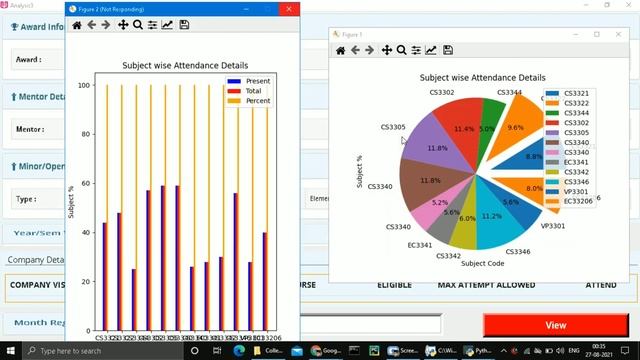Click the taskbar search box
640x360 pixels.
102,351
